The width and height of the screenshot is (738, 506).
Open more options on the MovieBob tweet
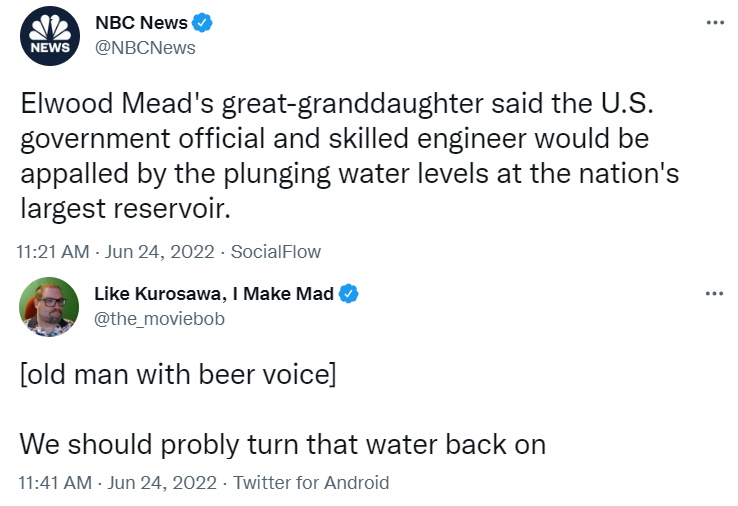pyautogui.click(x=714, y=293)
